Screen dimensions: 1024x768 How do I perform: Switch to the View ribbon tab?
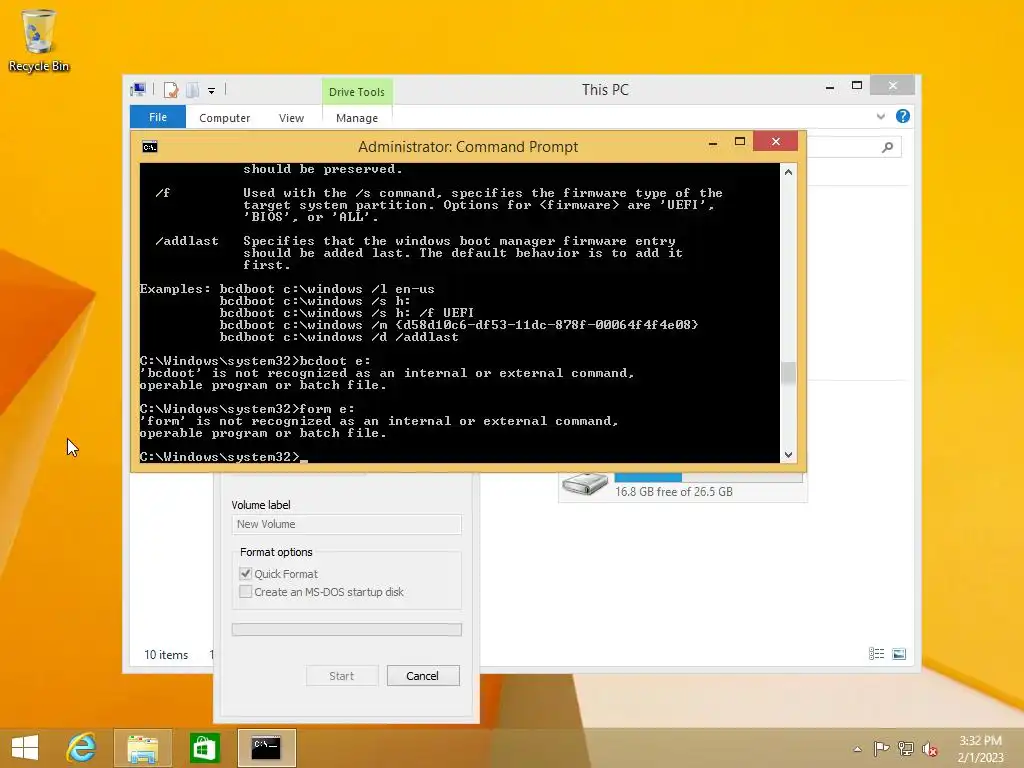tap(291, 118)
